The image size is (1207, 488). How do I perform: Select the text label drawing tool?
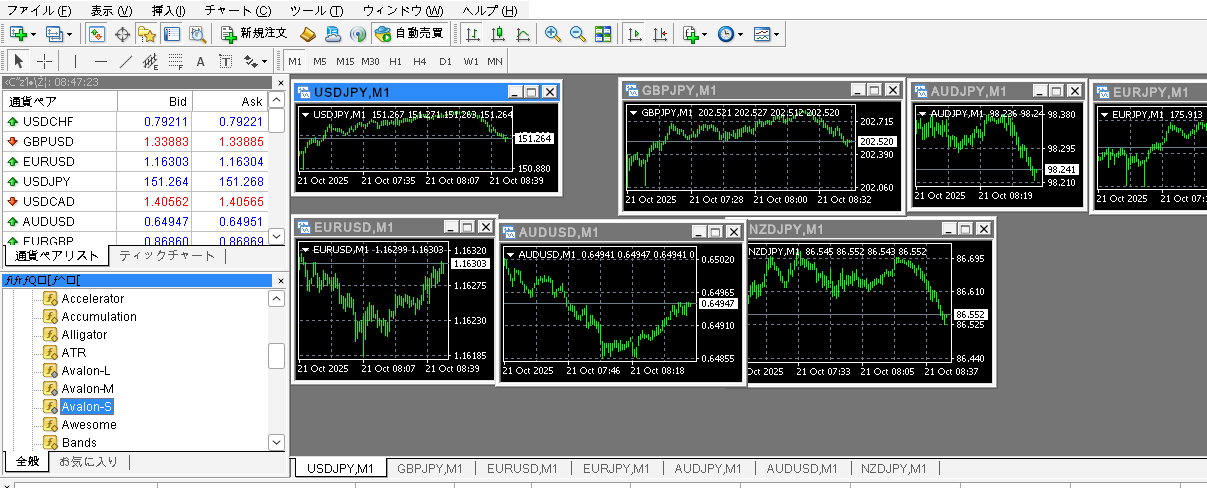tap(200, 61)
